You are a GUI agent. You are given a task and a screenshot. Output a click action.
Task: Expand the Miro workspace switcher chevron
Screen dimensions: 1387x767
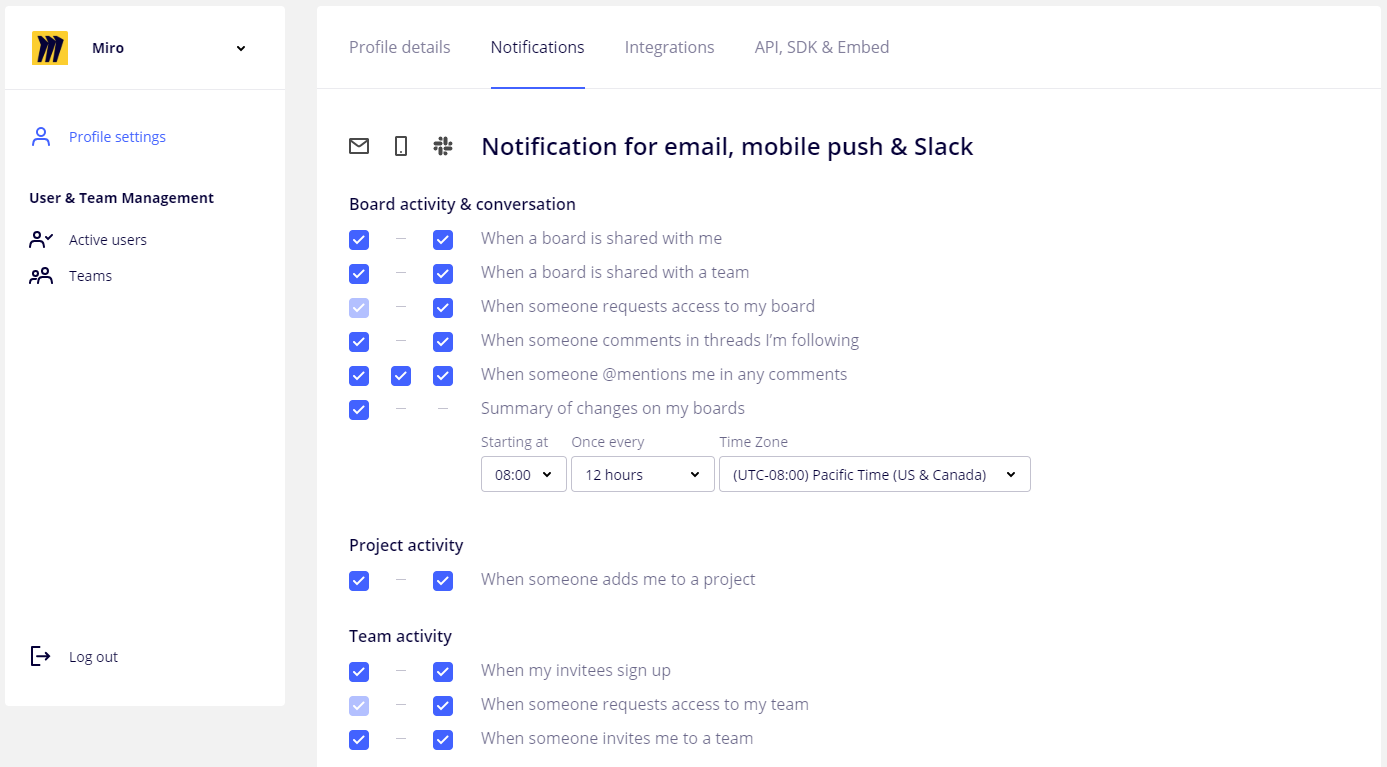pyautogui.click(x=241, y=49)
